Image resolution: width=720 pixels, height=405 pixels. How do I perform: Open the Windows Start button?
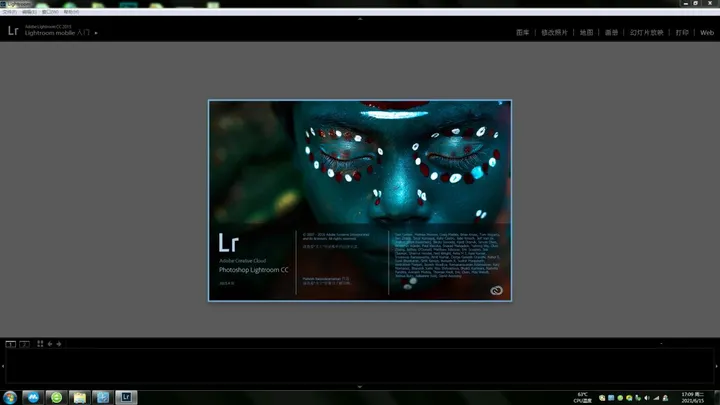10,398
